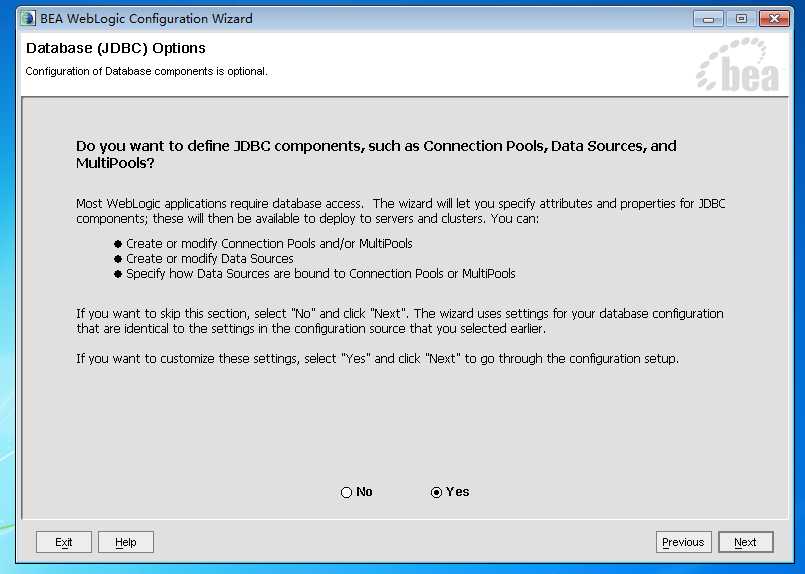Maximize the Configuration Wizard window
Image resolution: width=805 pixels, height=574 pixels.
(741, 19)
